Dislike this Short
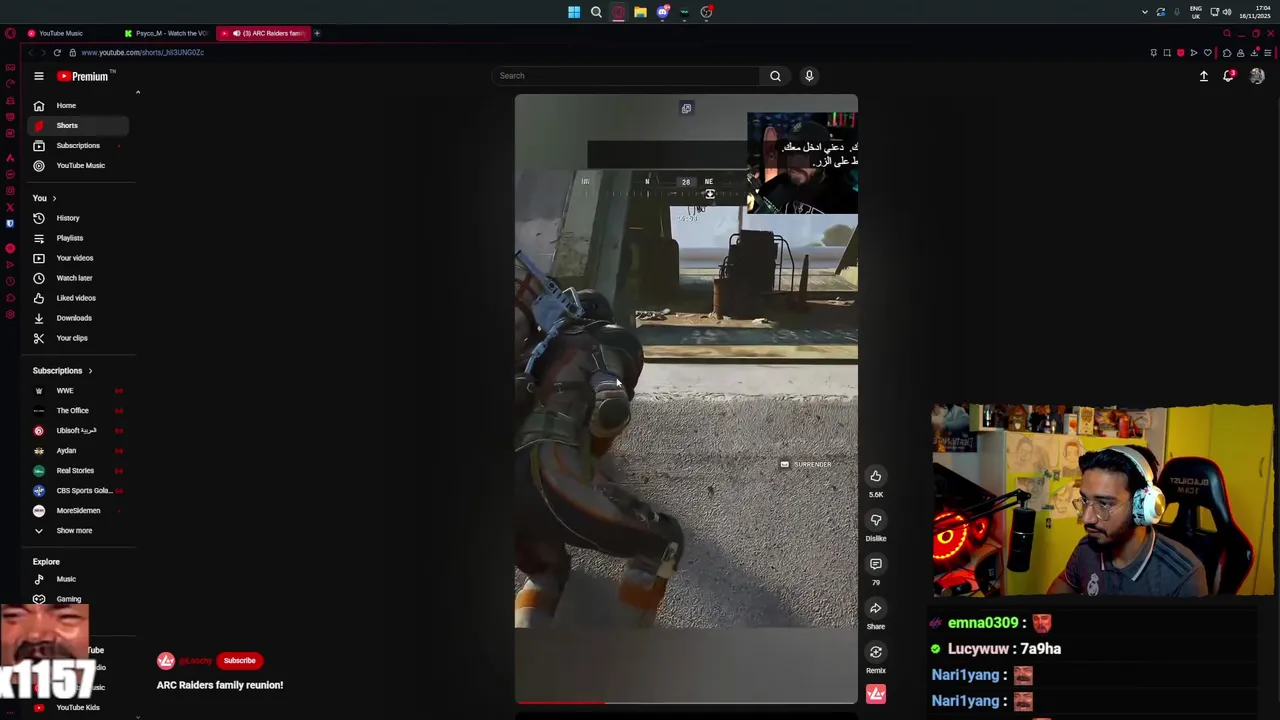1280x720 pixels. point(876,520)
